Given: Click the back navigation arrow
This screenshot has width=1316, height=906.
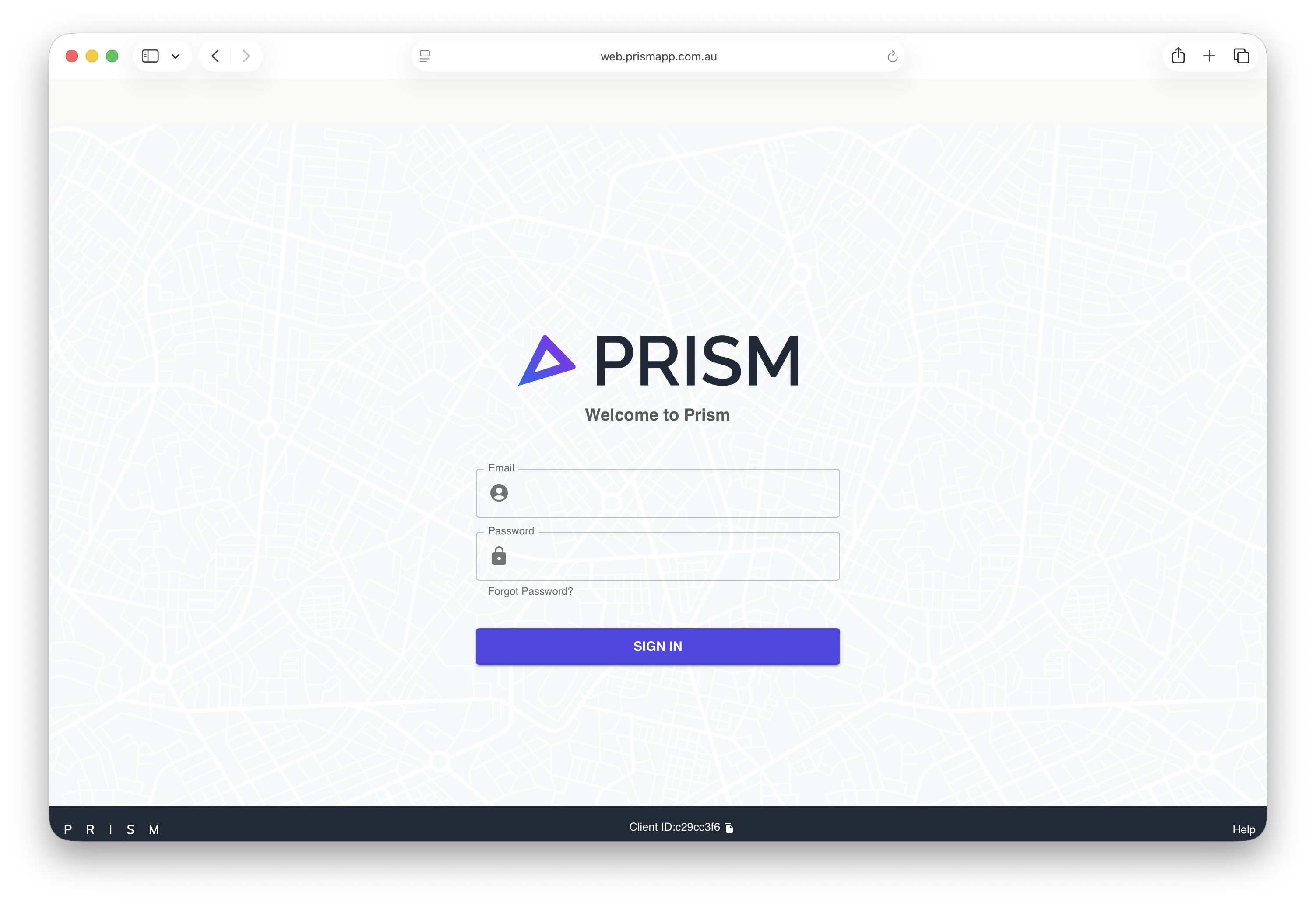Looking at the screenshot, I should tap(215, 56).
